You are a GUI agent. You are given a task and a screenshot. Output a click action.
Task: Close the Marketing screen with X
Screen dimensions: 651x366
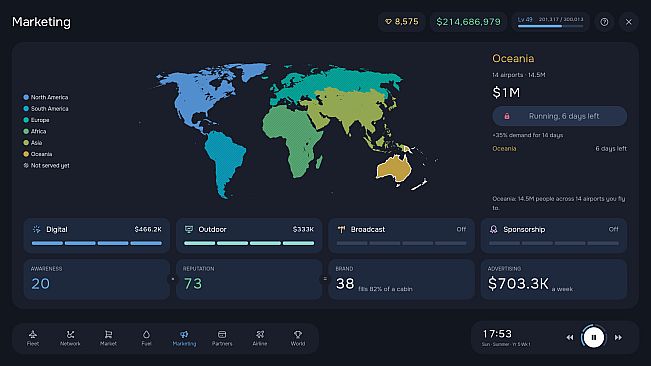pyautogui.click(x=629, y=22)
